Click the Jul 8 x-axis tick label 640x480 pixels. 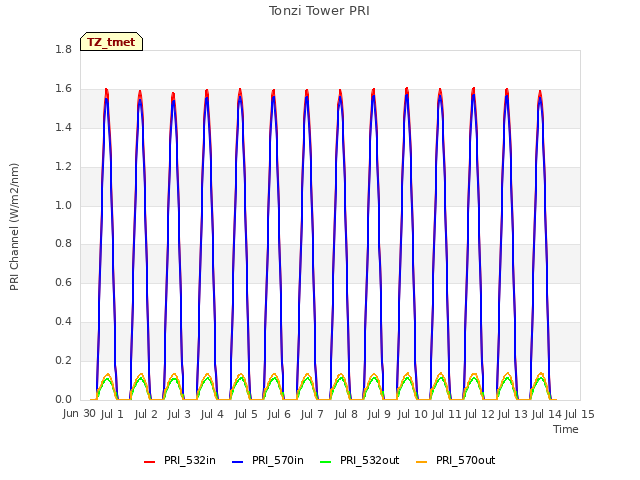(x=346, y=414)
